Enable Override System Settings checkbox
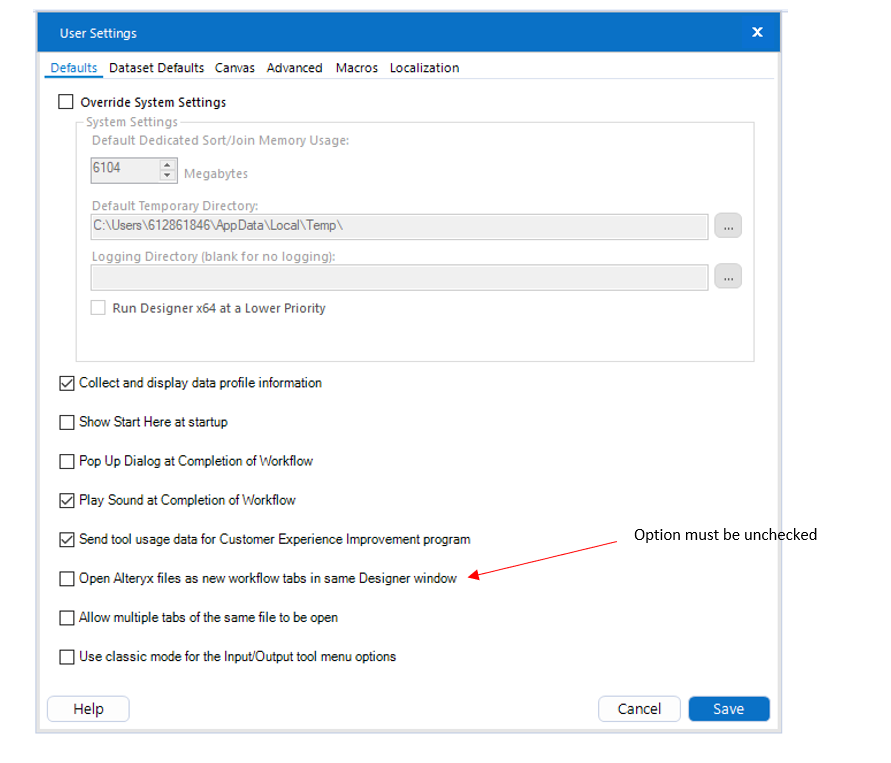 point(67,102)
